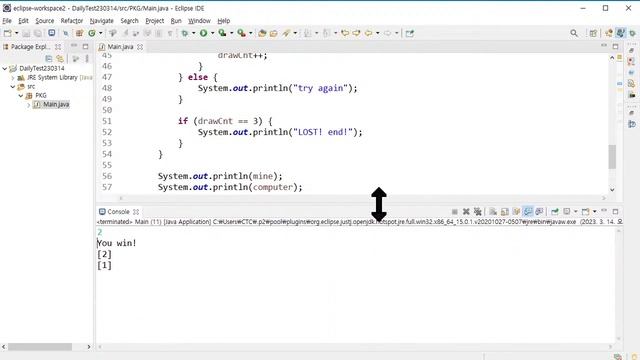Open the External Tools dropdown arrow
640x360 pixels.
pos(251,33)
